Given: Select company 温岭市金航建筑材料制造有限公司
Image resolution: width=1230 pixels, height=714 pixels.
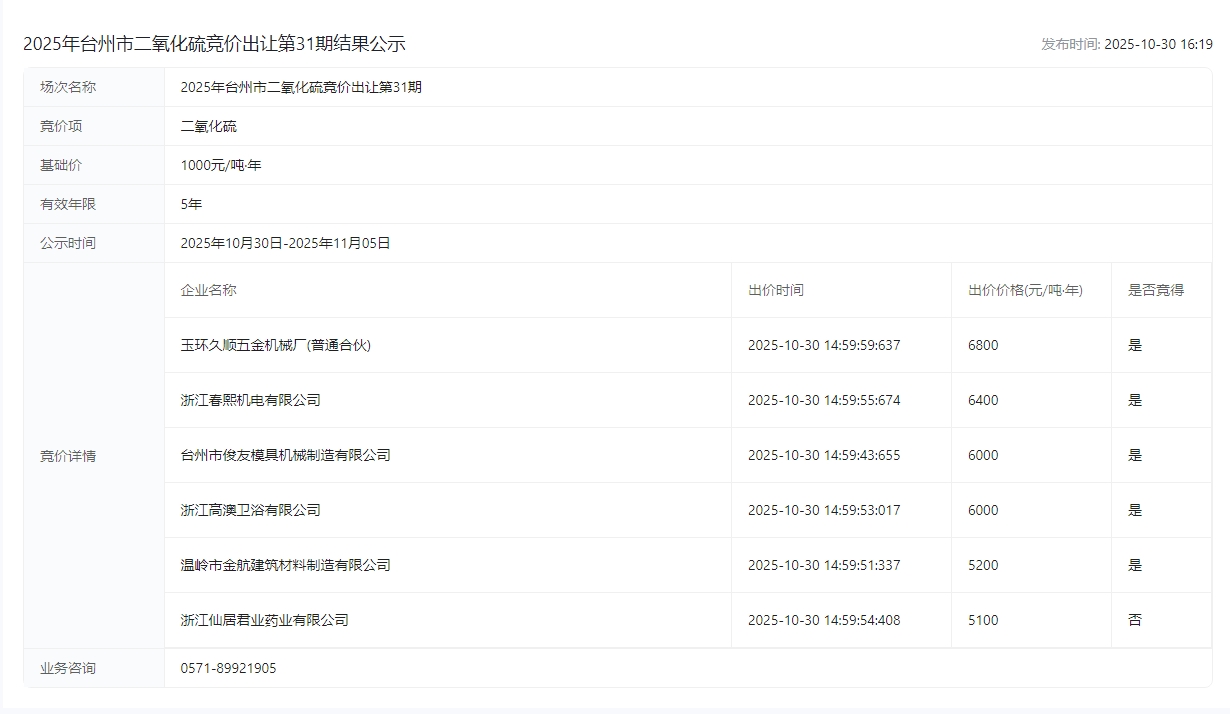Looking at the screenshot, I should pyautogui.click(x=285, y=565).
